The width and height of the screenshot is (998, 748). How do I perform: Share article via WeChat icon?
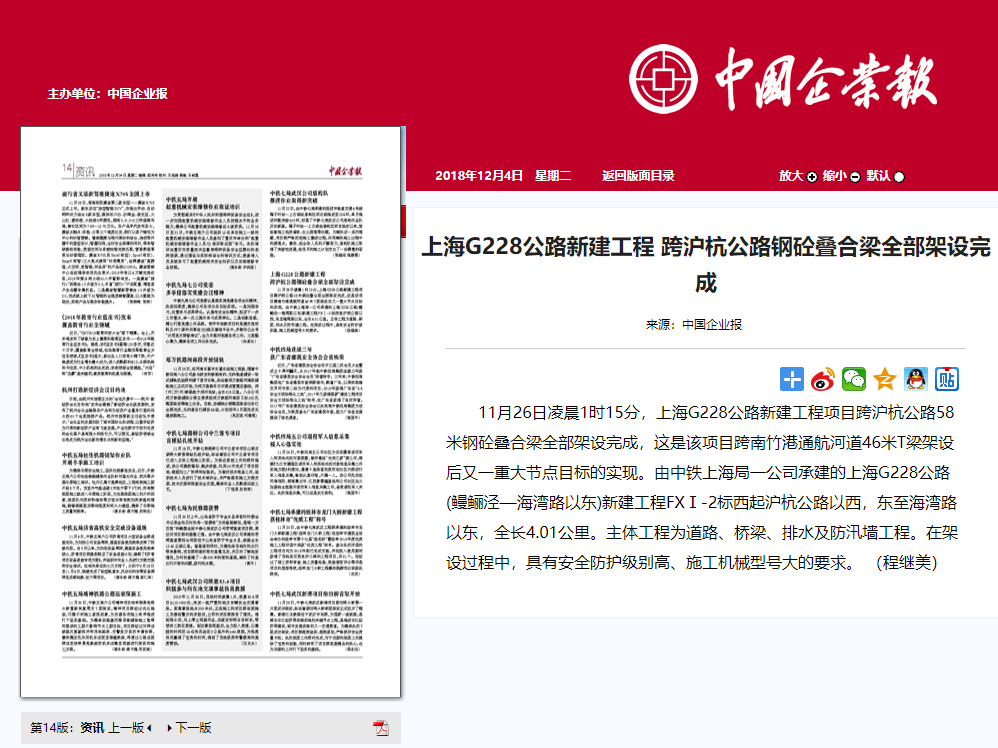[854, 379]
